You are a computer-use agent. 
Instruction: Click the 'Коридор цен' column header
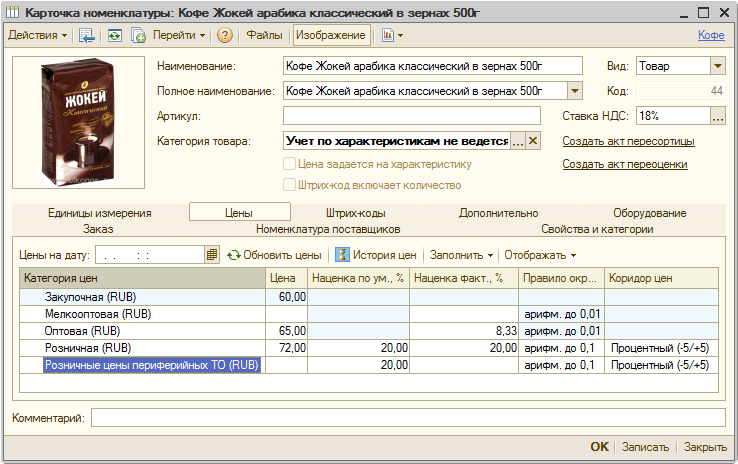click(x=661, y=278)
